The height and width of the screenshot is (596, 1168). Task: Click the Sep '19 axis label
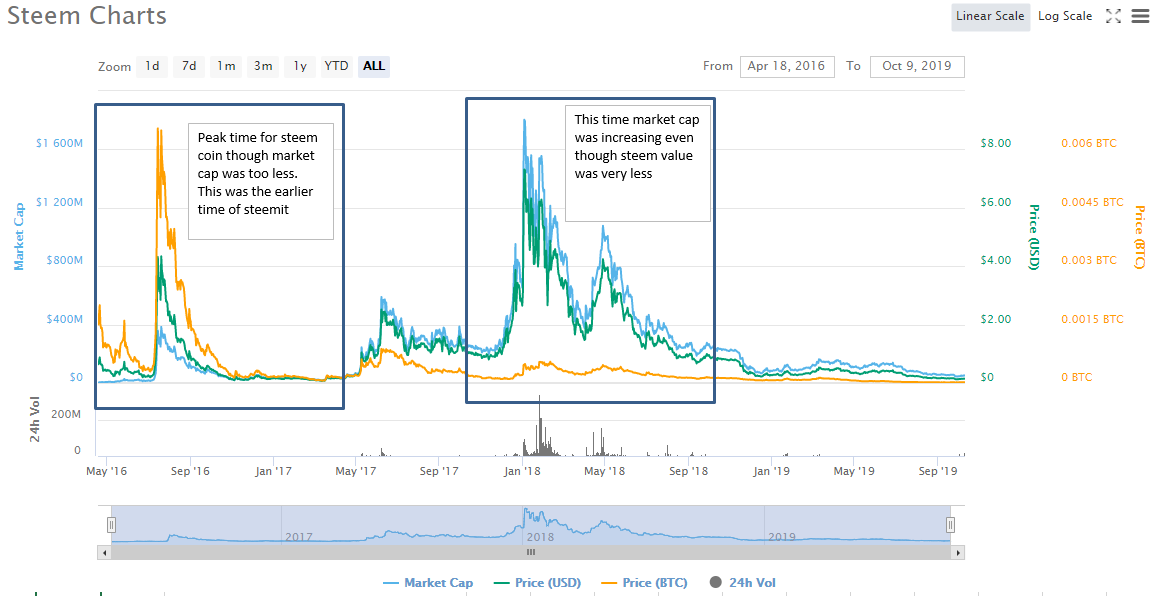click(x=938, y=471)
